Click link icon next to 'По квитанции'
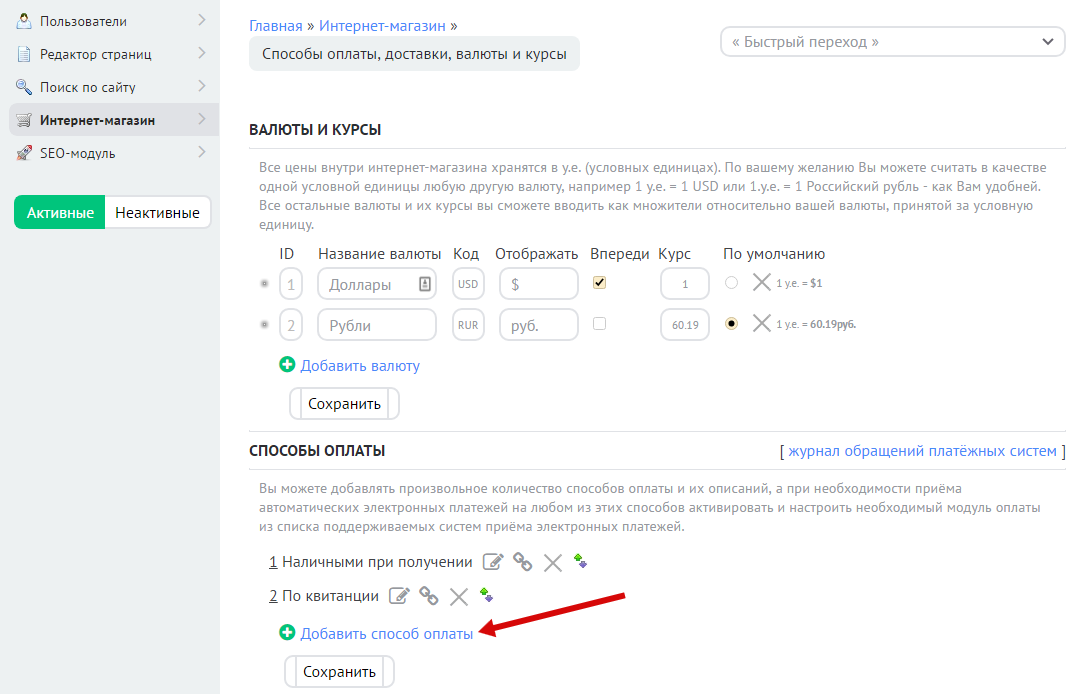The width and height of the screenshot is (1080, 694). pos(429,596)
